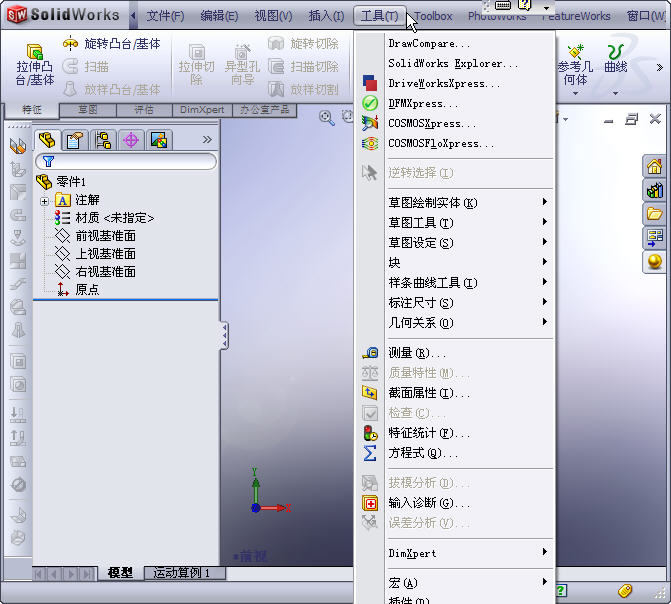Click the Zoom to Fit magnifier icon
The height and width of the screenshot is (604, 671).
(327, 118)
